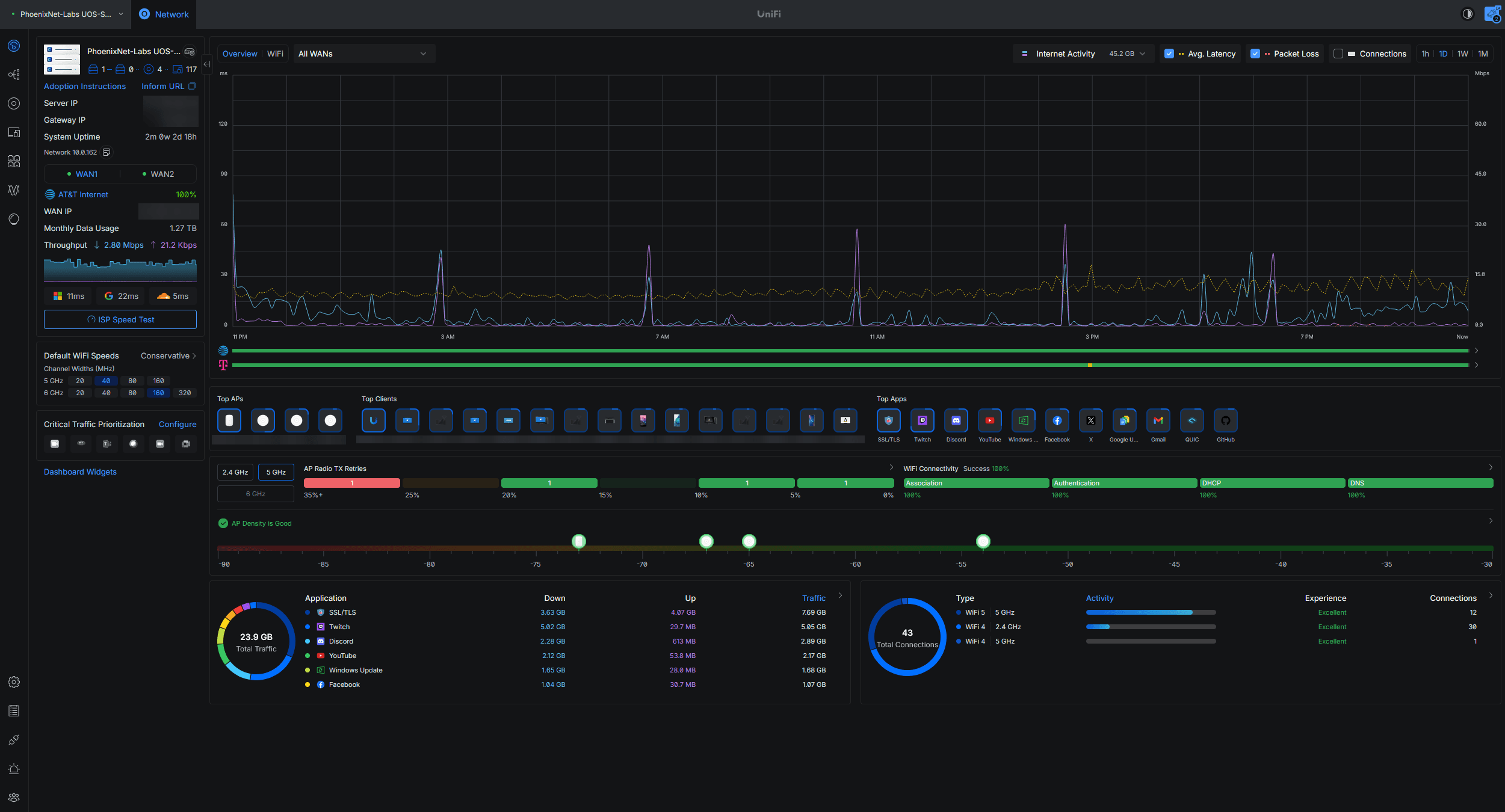Screen dimensions: 1505x812
Task: Disable the Avg. Latency checkbox
Action: tap(1169, 54)
